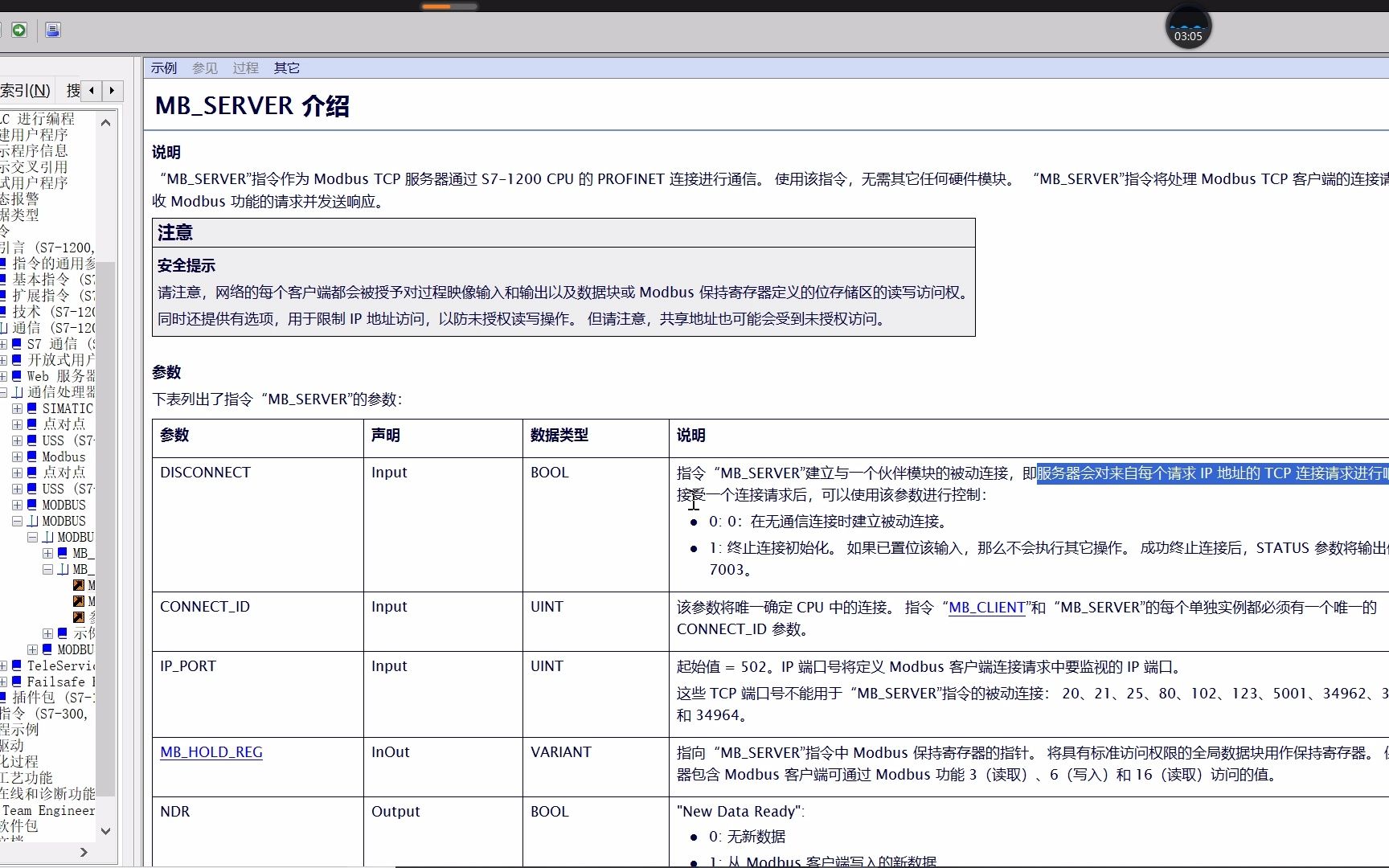Open the MB_CLIENT hyperlink
This screenshot has width=1389, height=868.
pos(986,608)
